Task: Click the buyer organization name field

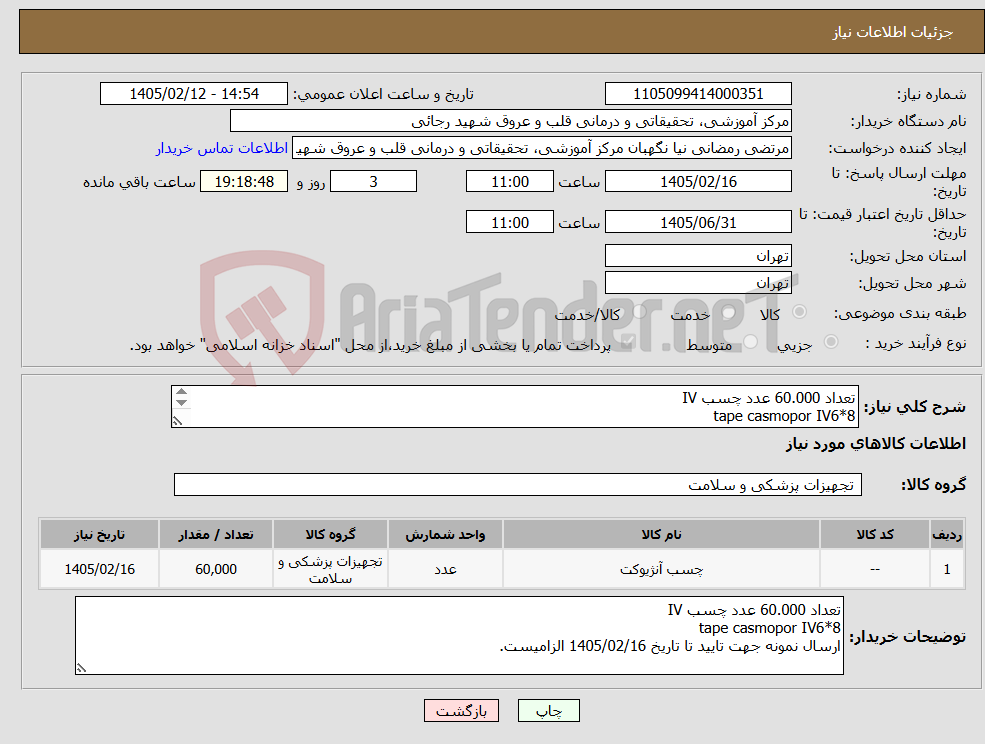Action: click(x=510, y=121)
